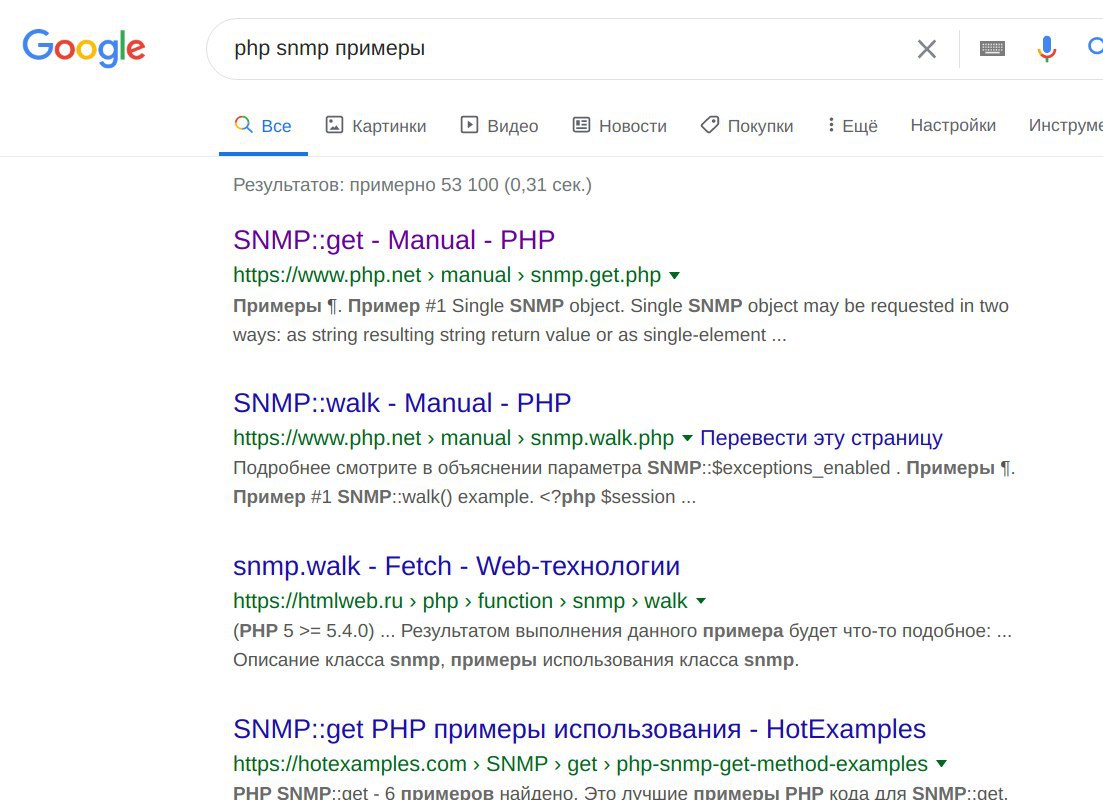Viewport: 1103px width, 800px height.
Task: Click the https://www.php.net › manual › snmp.walk.php URL
Action: pos(453,438)
